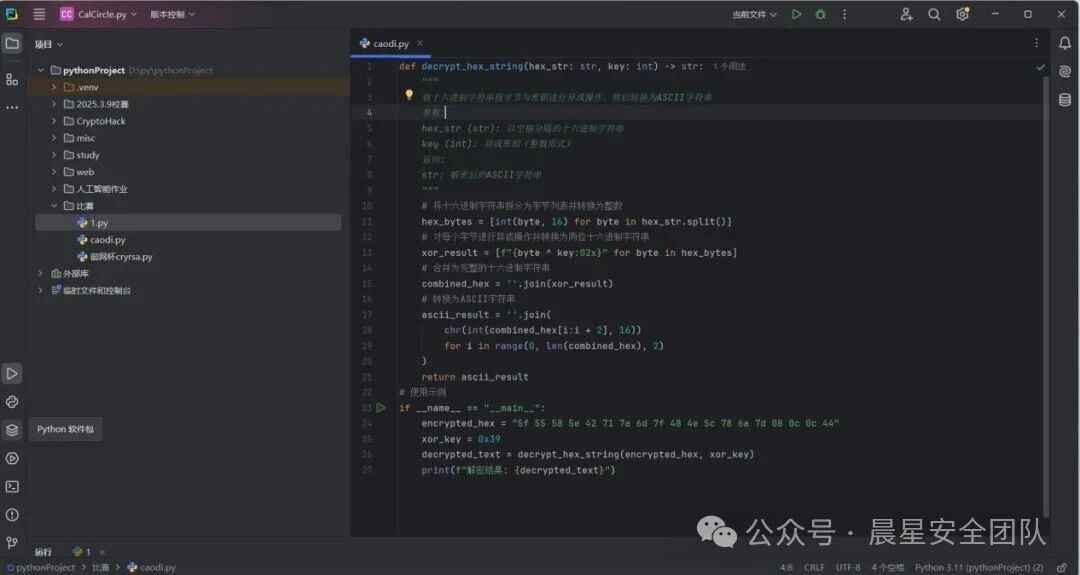Click the Python 3.11 interpreter status widget
This screenshot has height=575, width=1080.
[977, 567]
